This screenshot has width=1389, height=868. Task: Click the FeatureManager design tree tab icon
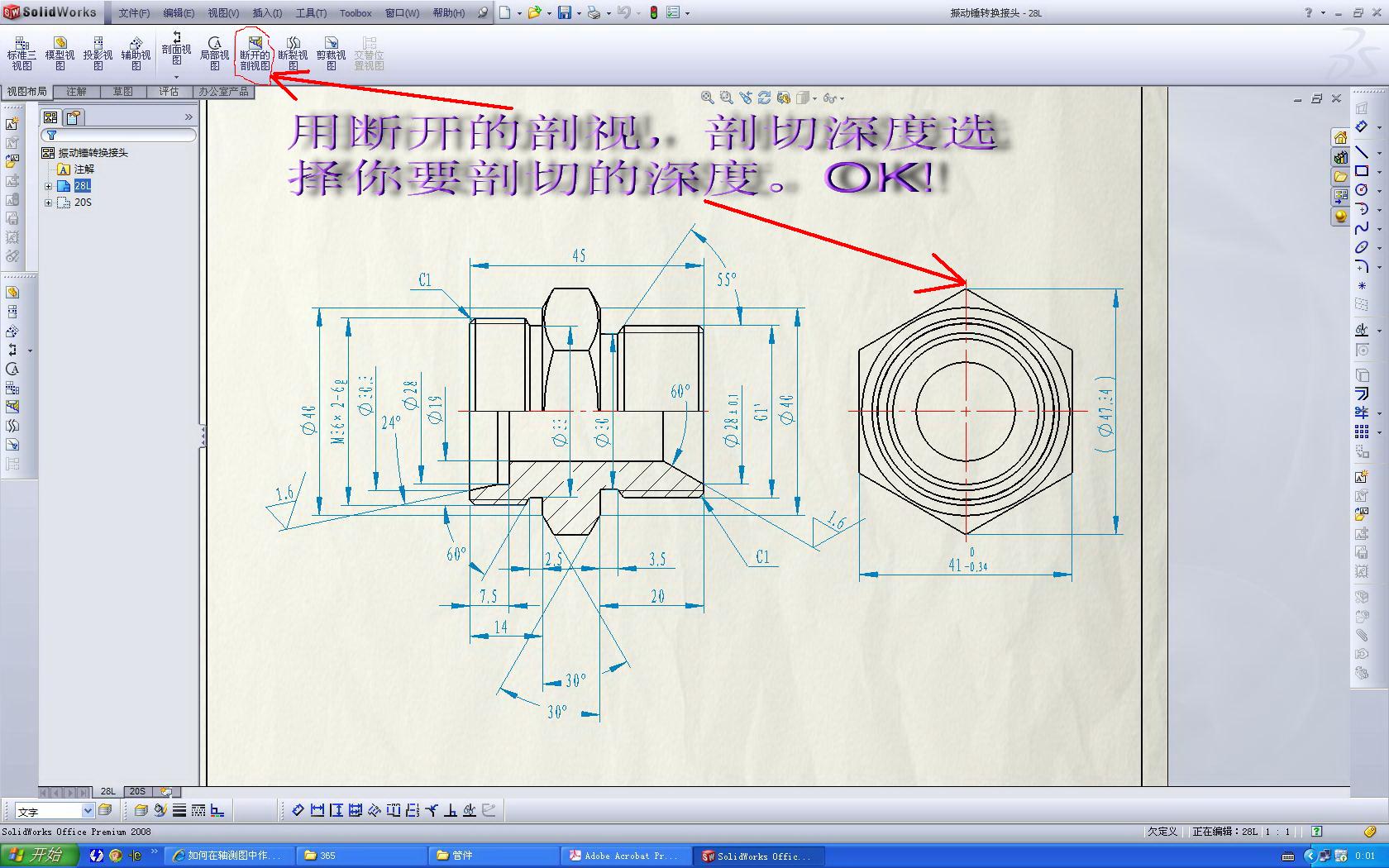tap(50, 117)
